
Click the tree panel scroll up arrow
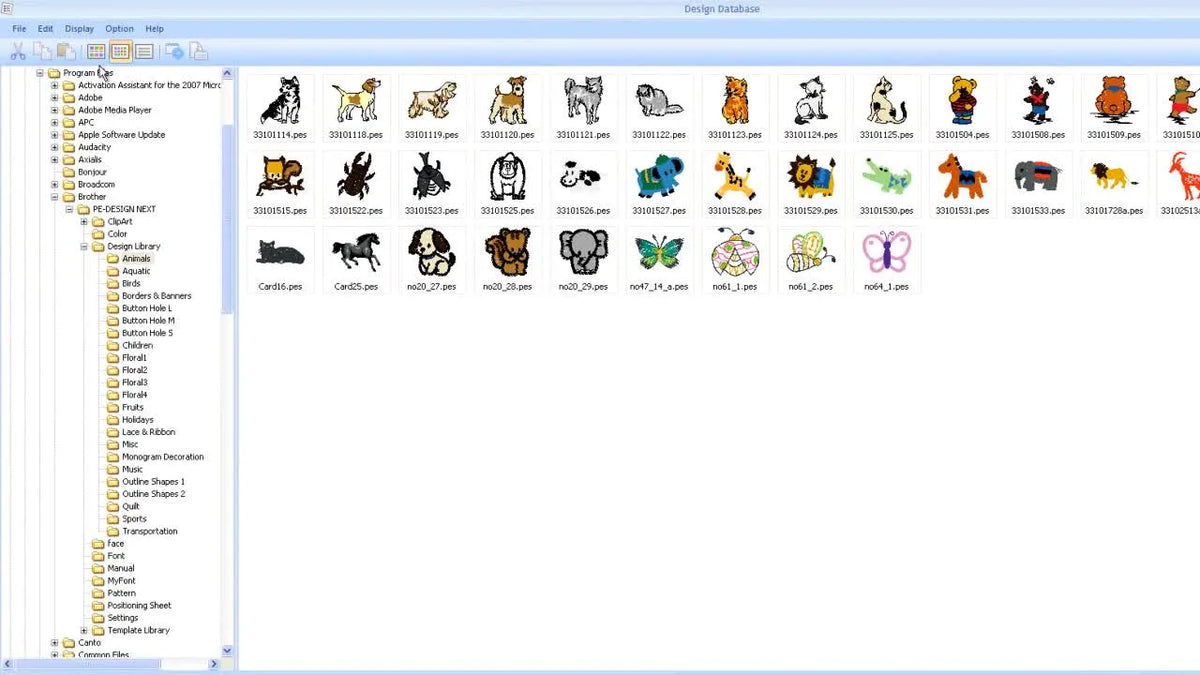click(227, 74)
